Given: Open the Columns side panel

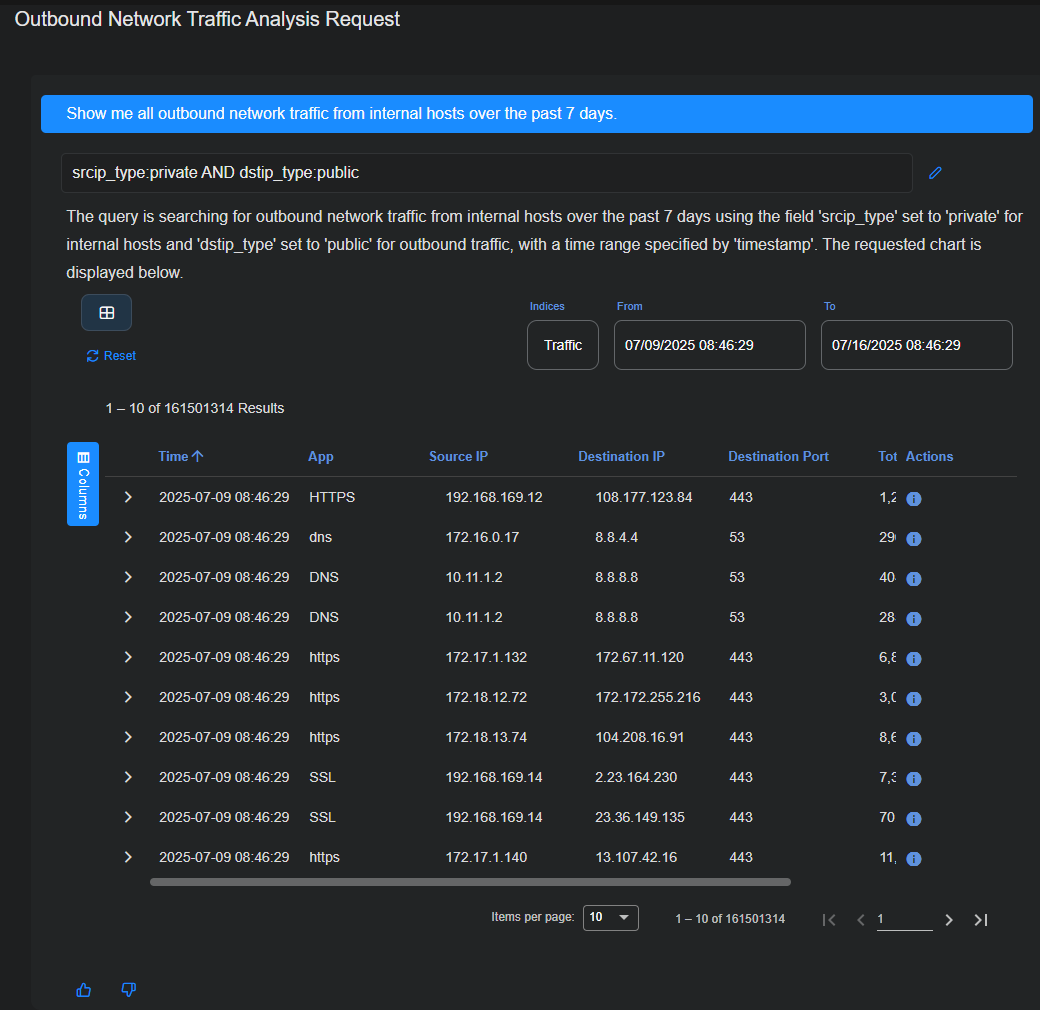Looking at the screenshot, I should point(83,483).
